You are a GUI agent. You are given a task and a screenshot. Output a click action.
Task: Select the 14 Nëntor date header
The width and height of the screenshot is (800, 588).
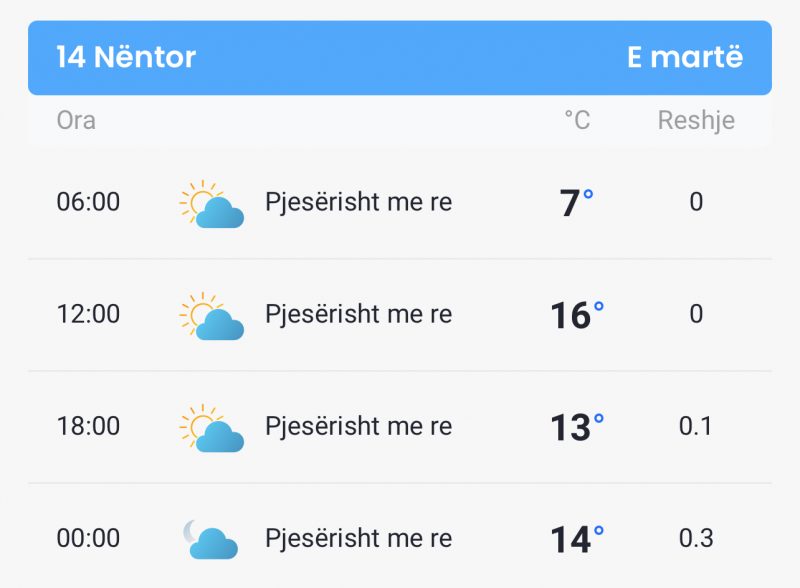click(126, 57)
